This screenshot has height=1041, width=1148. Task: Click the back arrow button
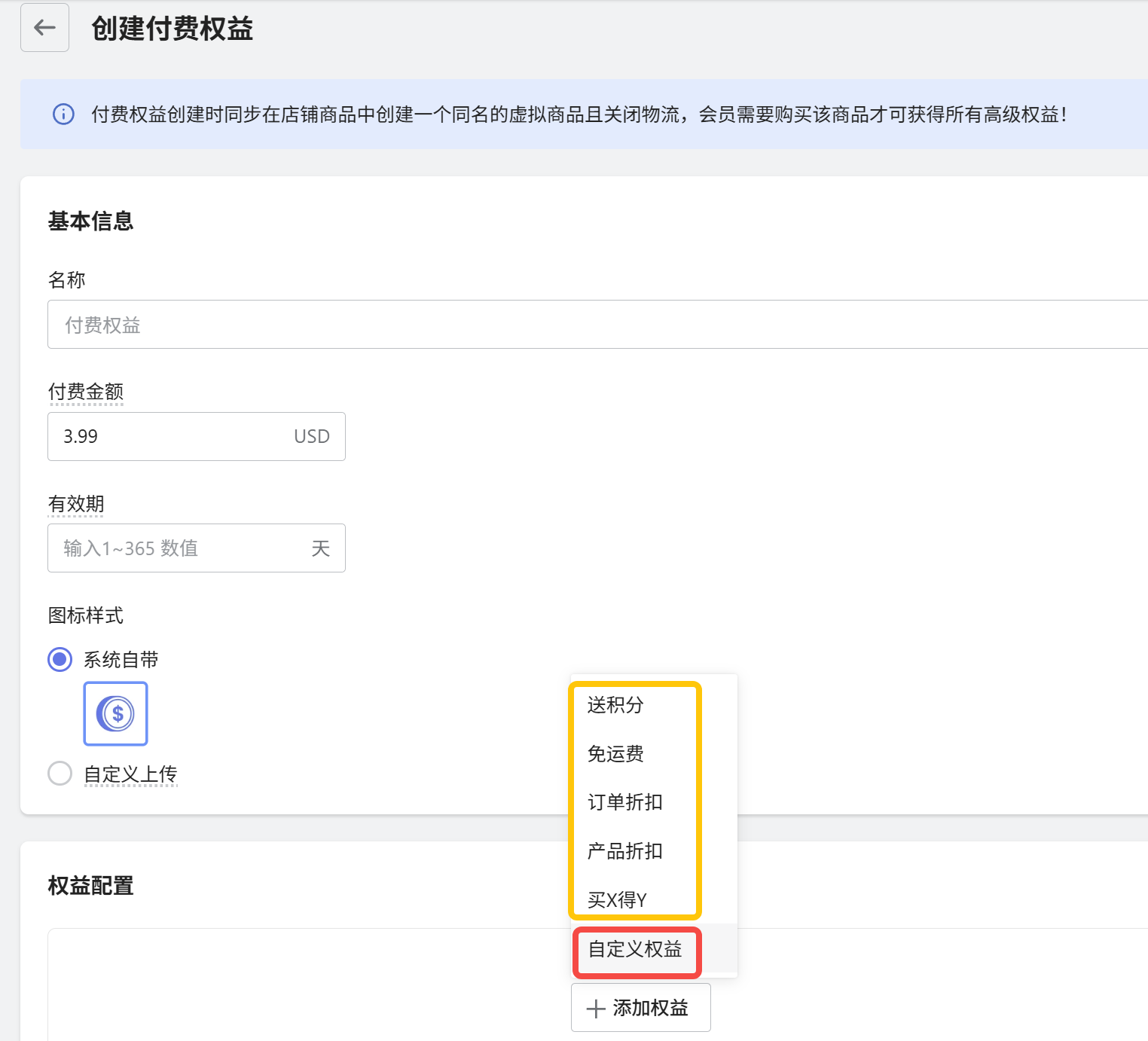click(x=44, y=28)
